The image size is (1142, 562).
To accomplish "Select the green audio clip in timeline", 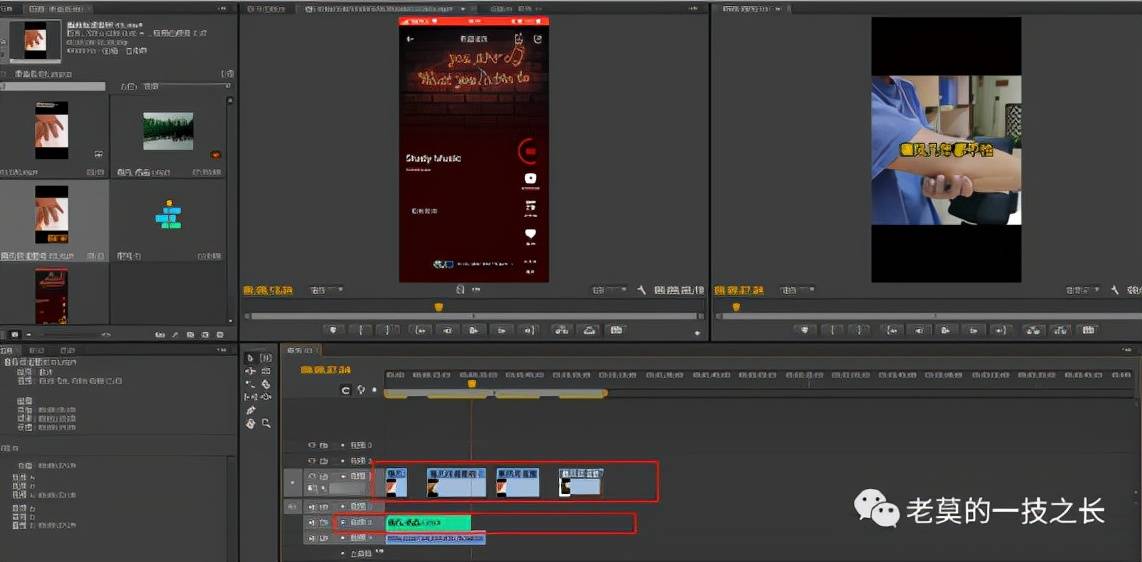I will coord(428,522).
